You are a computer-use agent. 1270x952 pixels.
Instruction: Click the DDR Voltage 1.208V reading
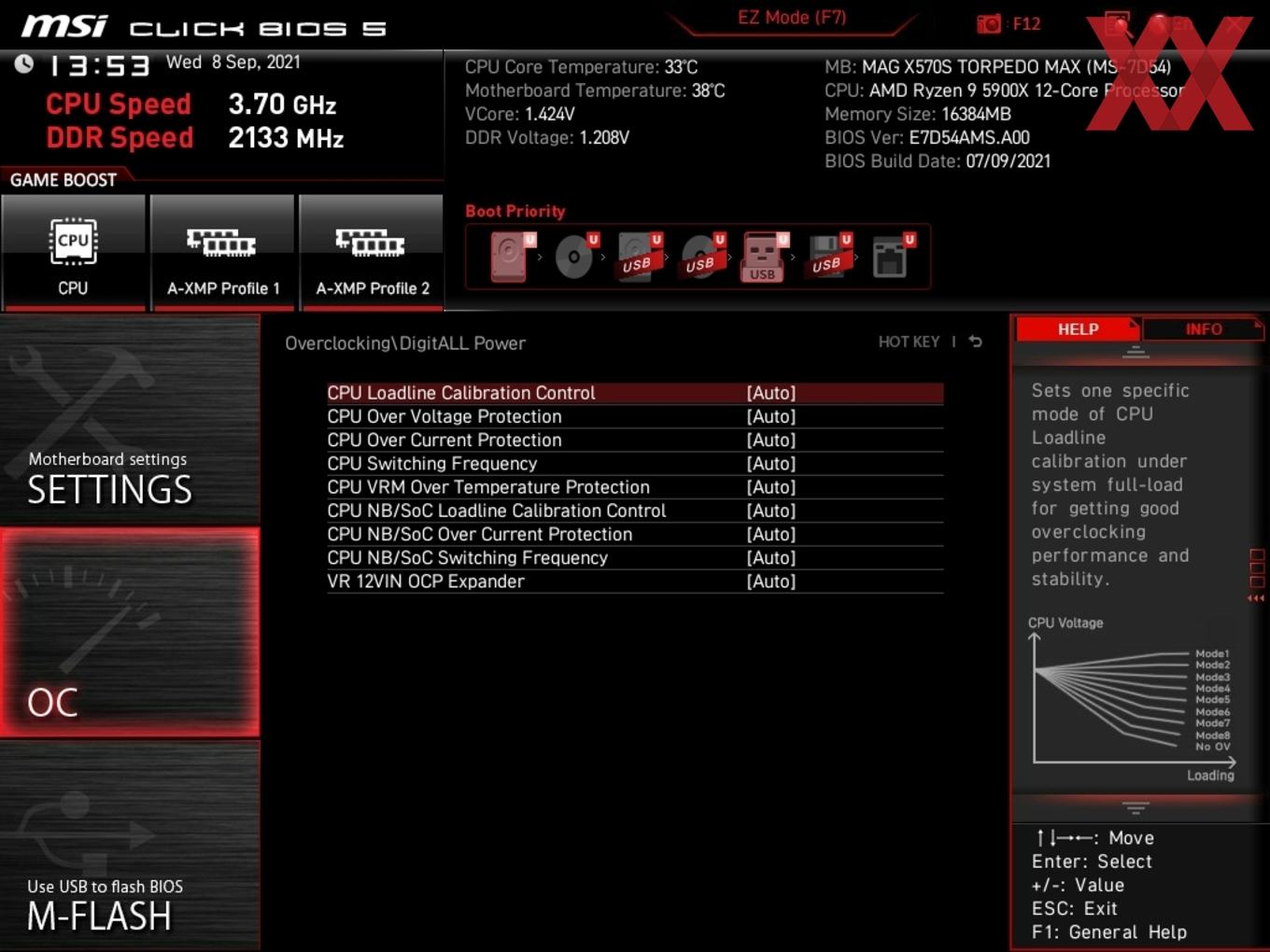coord(547,137)
